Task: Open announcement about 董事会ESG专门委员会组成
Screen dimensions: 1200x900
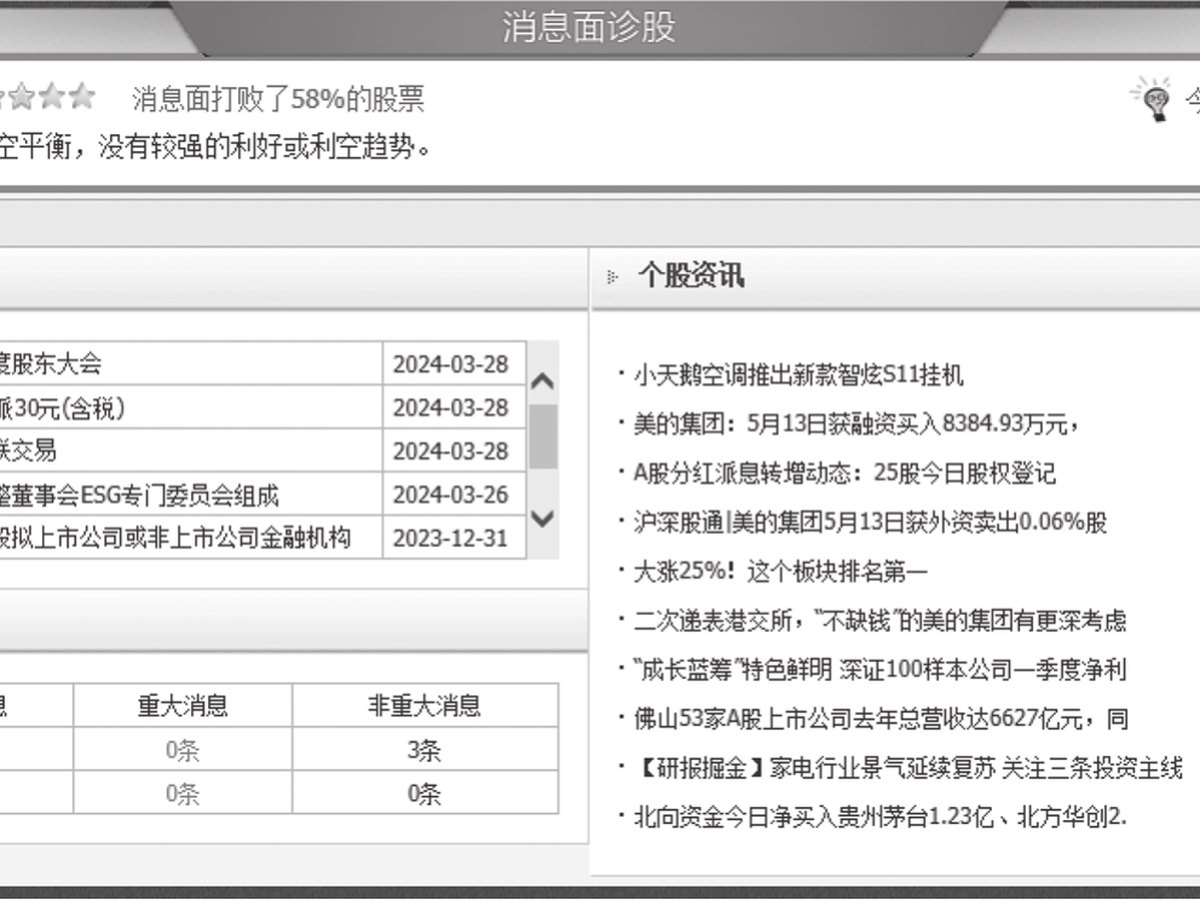Action: 191,495
